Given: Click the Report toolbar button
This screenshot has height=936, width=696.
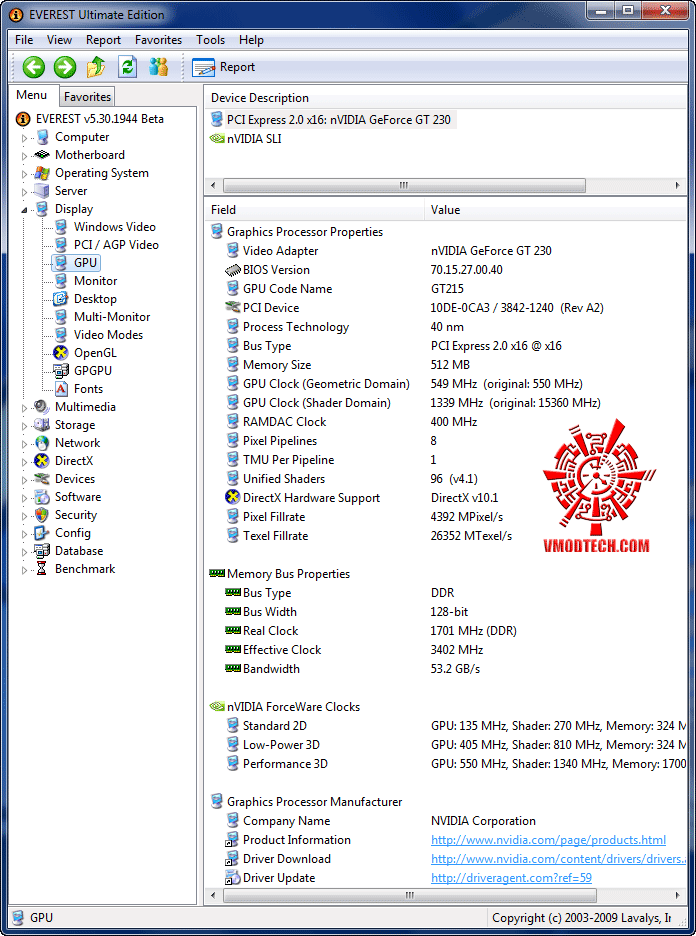Looking at the screenshot, I should point(223,67).
